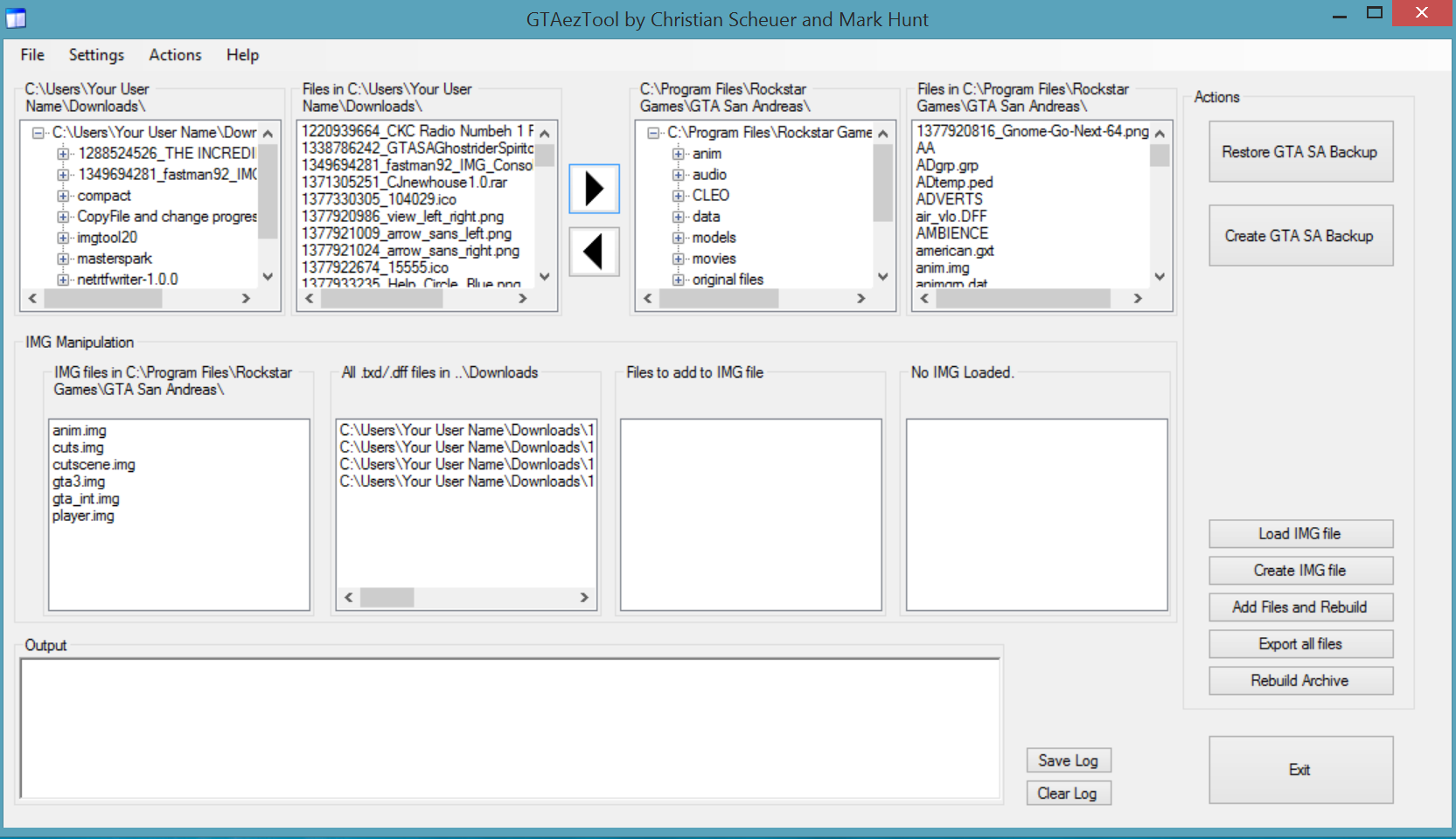
Task: Select the data folder in GTA tree
Action: click(706, 217)
